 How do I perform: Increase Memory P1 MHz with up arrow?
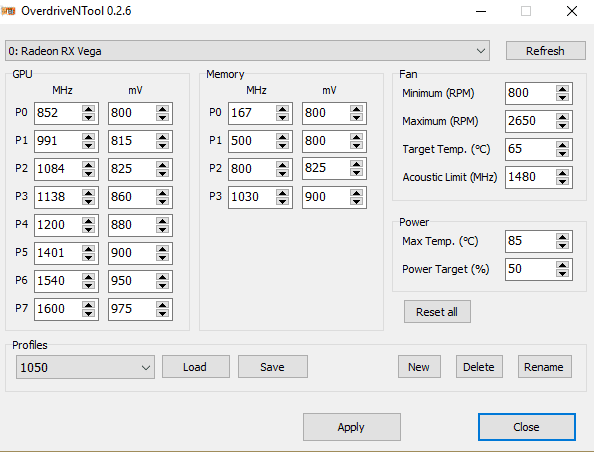pyautogui.click(x=283, y=137)
